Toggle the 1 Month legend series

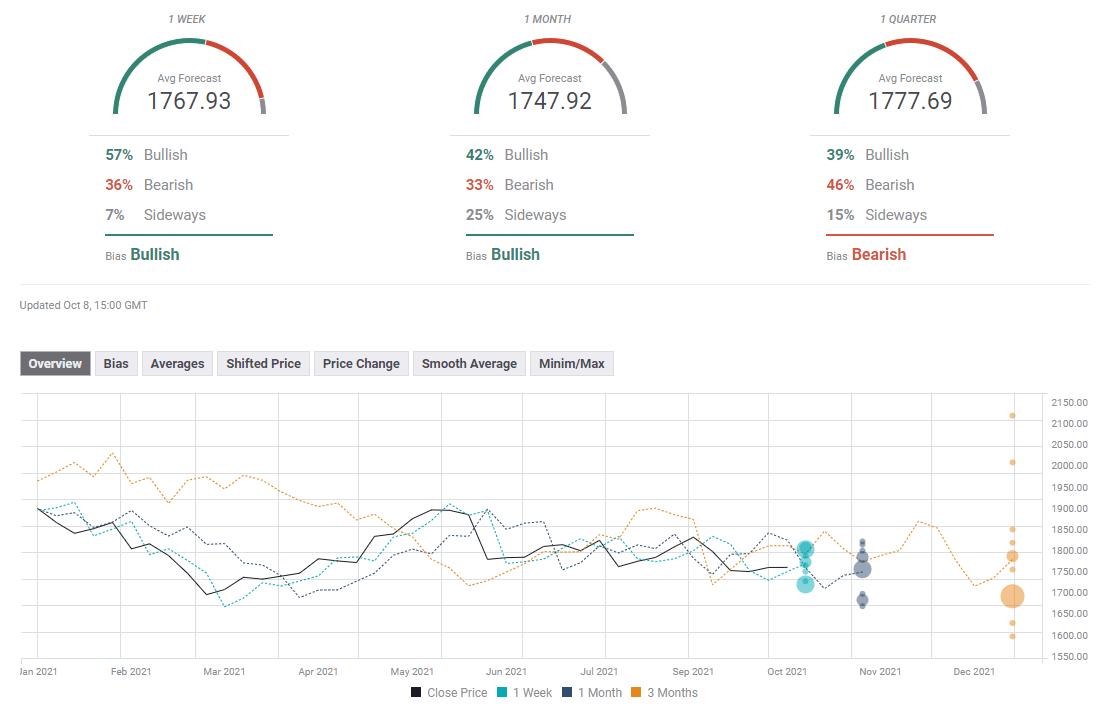pyautogui.click(x=592, y=692)
